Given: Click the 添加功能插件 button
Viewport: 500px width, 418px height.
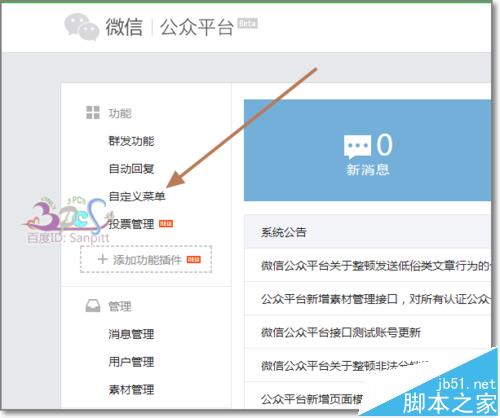Looking at the screenshot, I should pyautogui.click(x=146, y=259).
